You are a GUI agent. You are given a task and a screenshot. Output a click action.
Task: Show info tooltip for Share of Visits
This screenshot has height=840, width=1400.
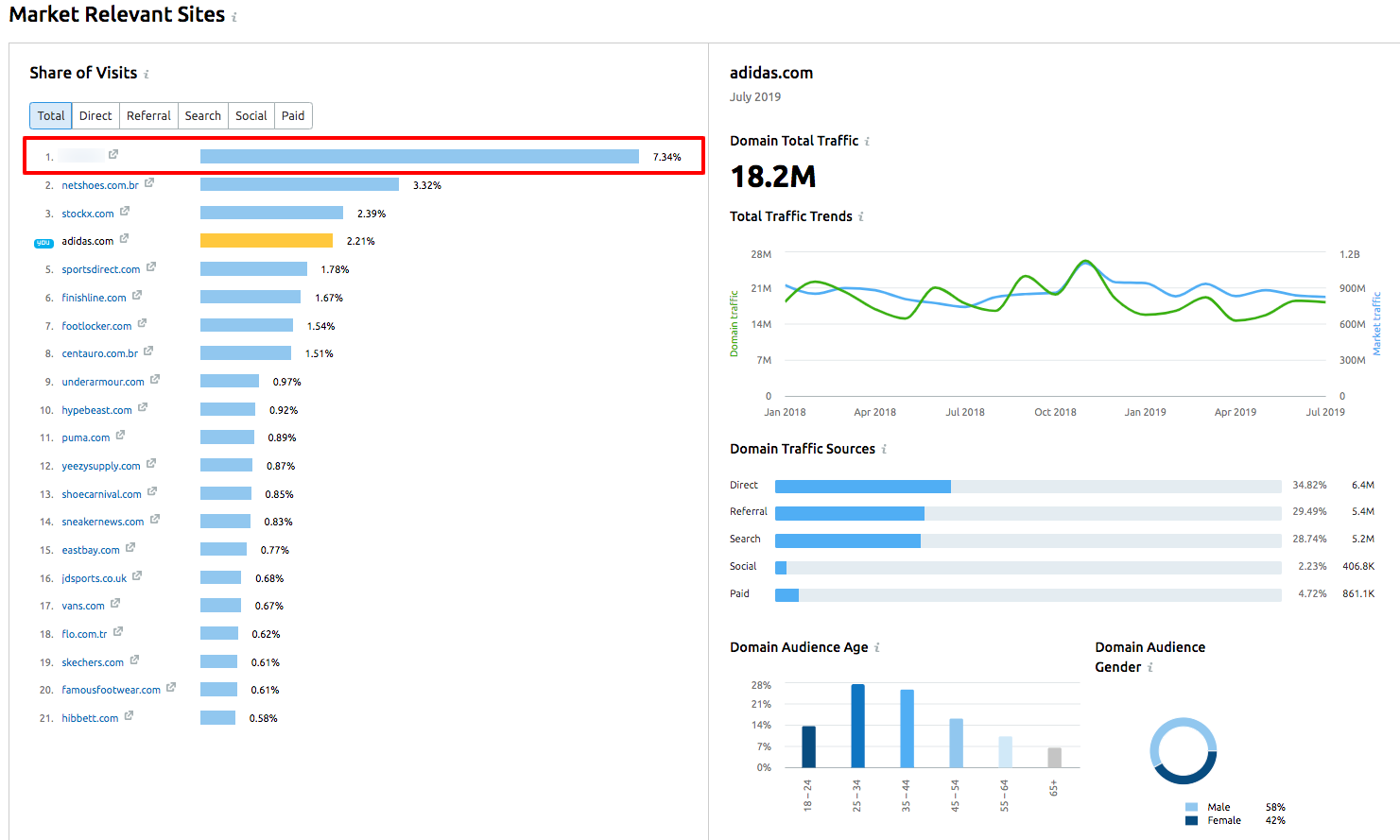(x=147, y=75)
